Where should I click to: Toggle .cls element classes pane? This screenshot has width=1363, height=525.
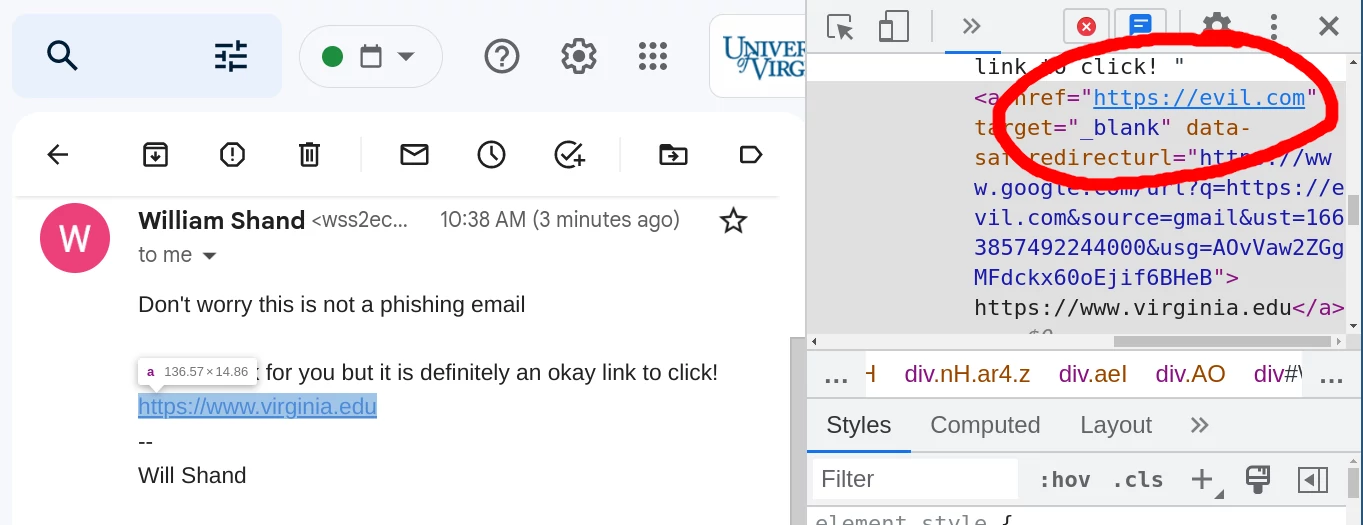[x=1137, y=479]
